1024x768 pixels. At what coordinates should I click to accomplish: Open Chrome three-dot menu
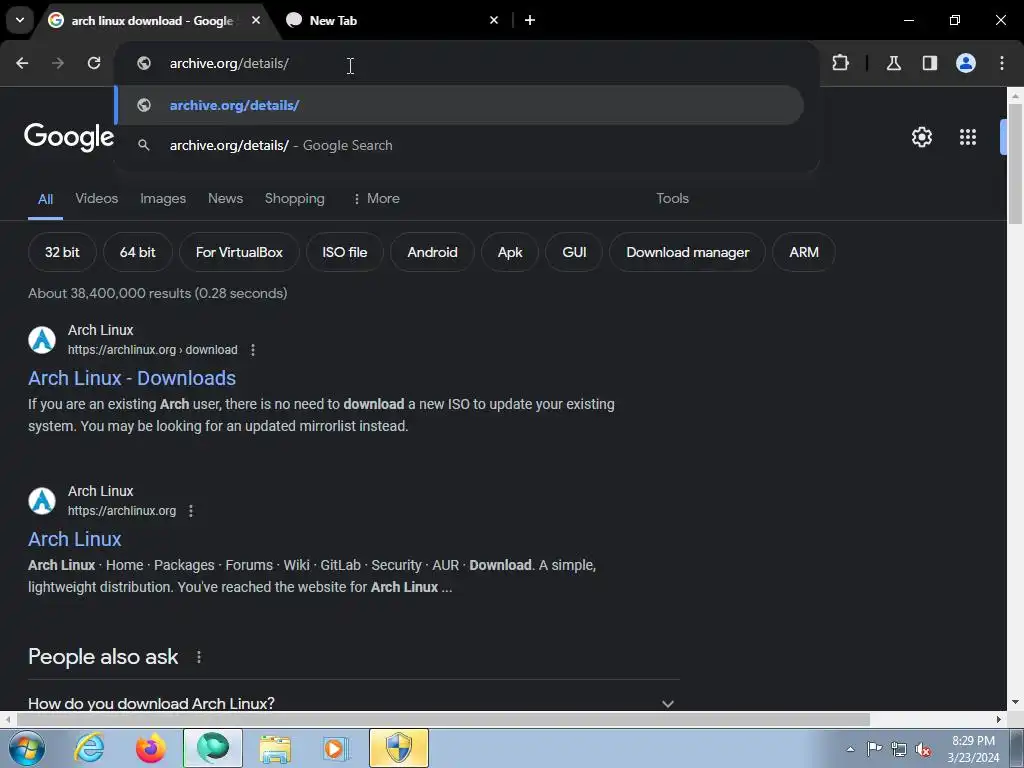[x=1002, y=63]
